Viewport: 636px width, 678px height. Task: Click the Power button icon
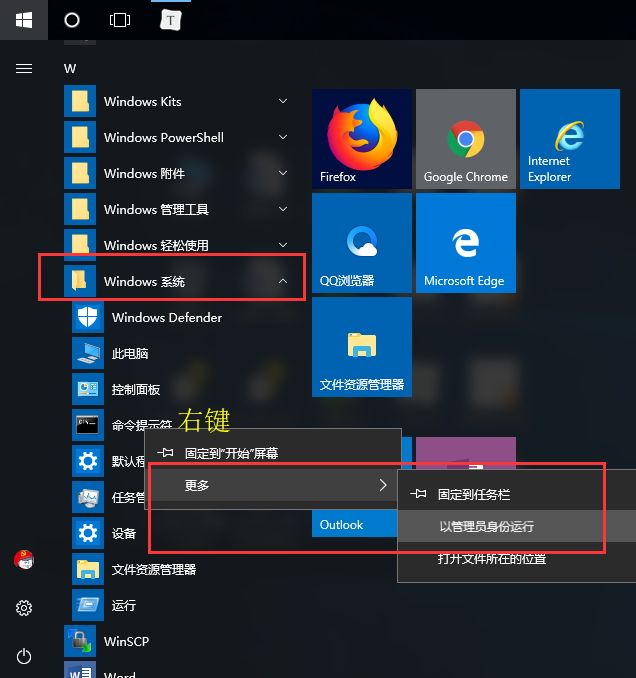point(24,656)
